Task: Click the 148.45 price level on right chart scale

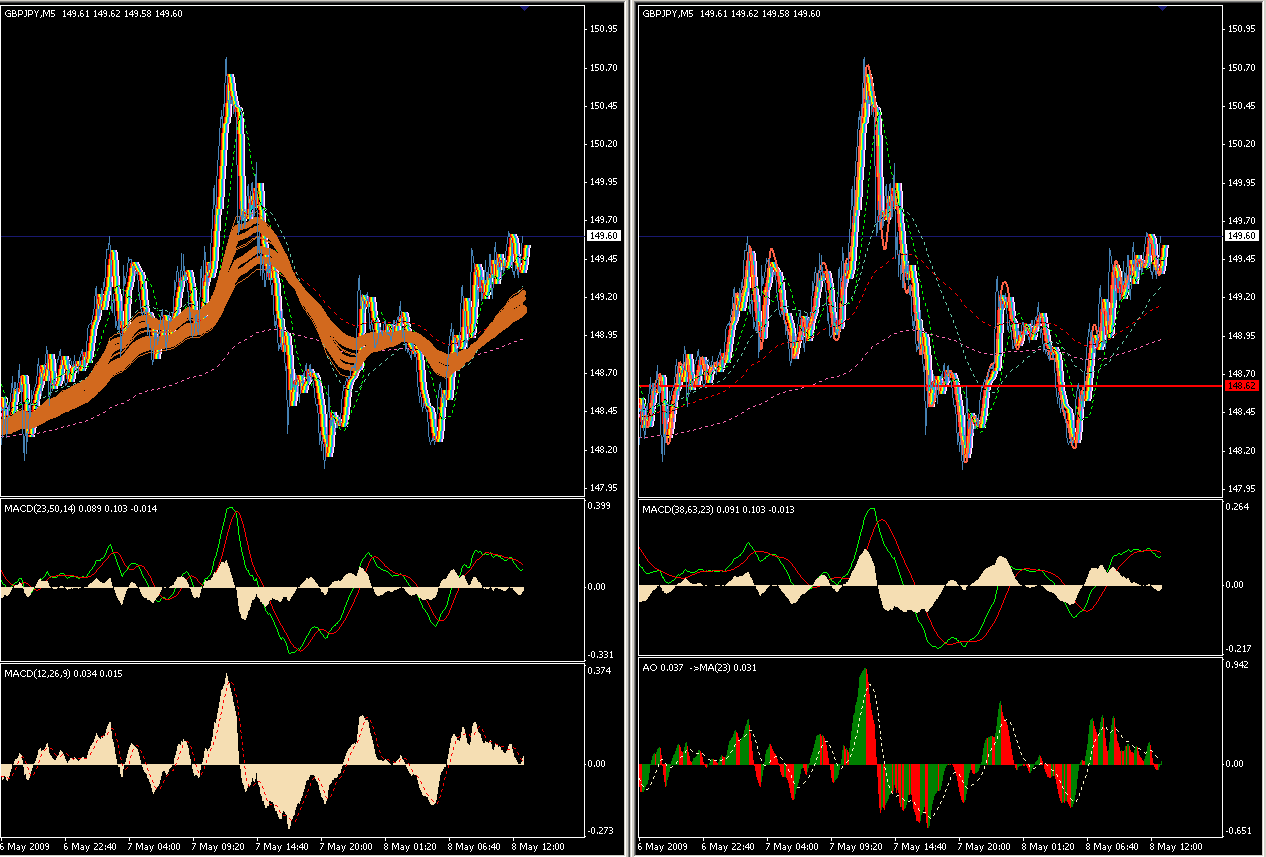Action: tap(1242, 412)
